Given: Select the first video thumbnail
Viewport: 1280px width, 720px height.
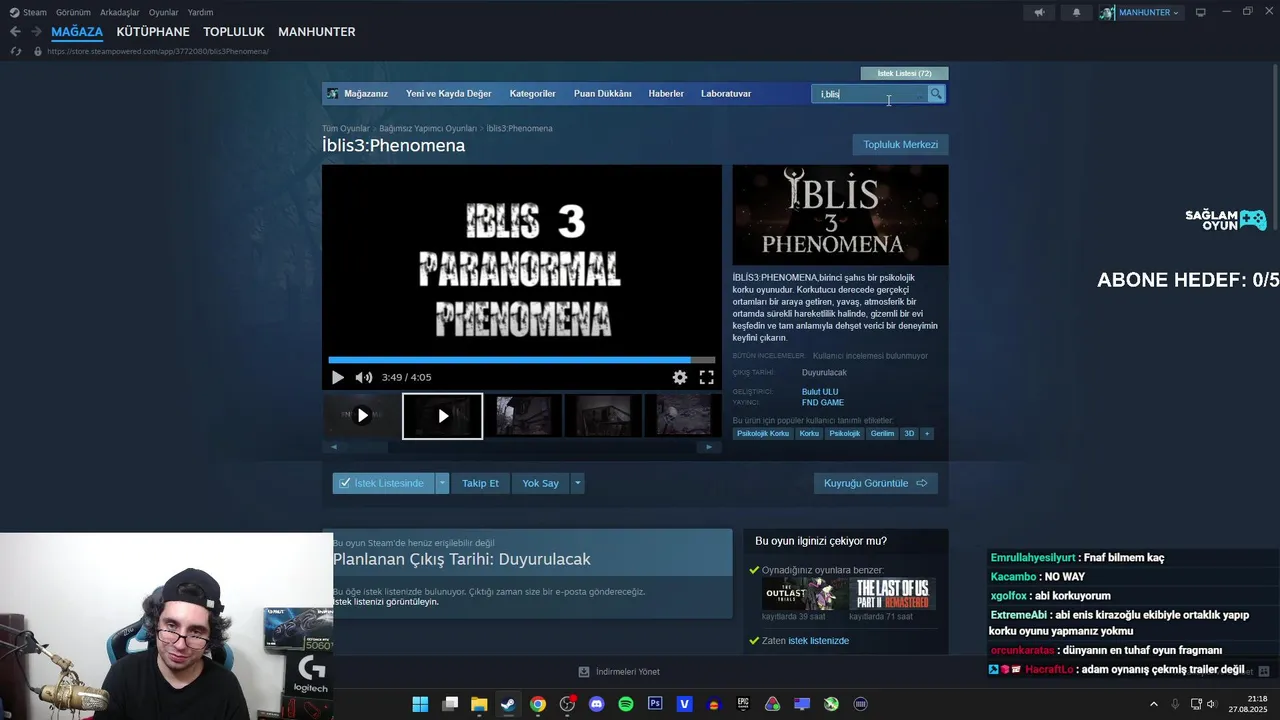Looking at the screenshot, I should 362,416.
